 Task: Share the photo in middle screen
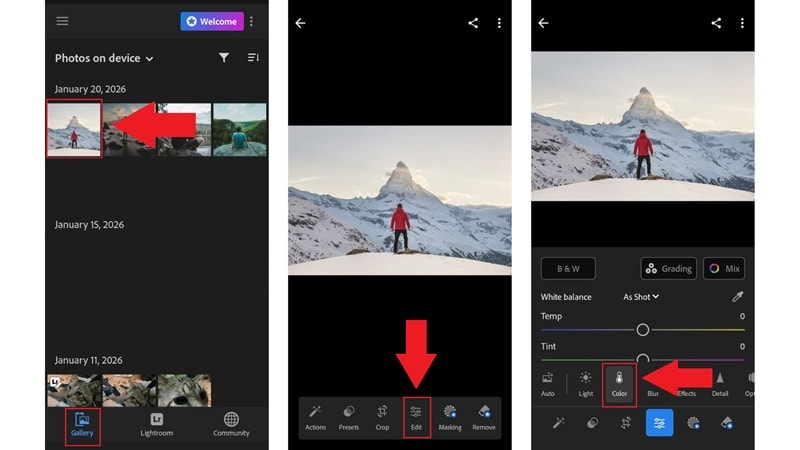(x=473, y=23)
